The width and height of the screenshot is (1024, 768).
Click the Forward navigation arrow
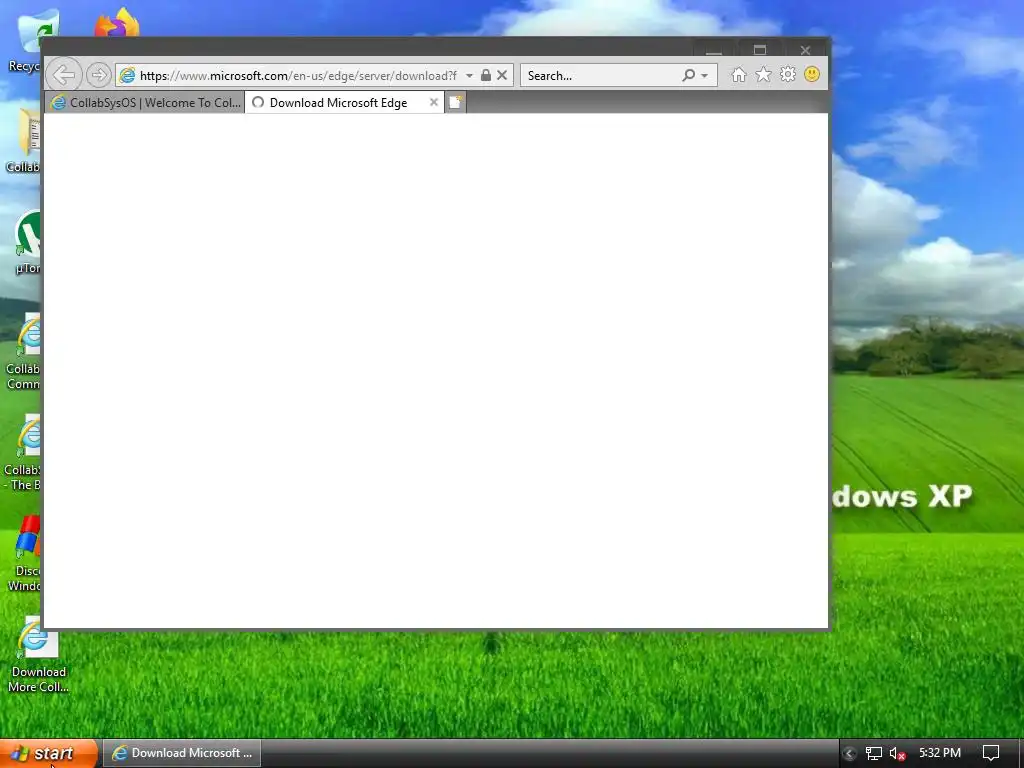(x=98, y=75)
